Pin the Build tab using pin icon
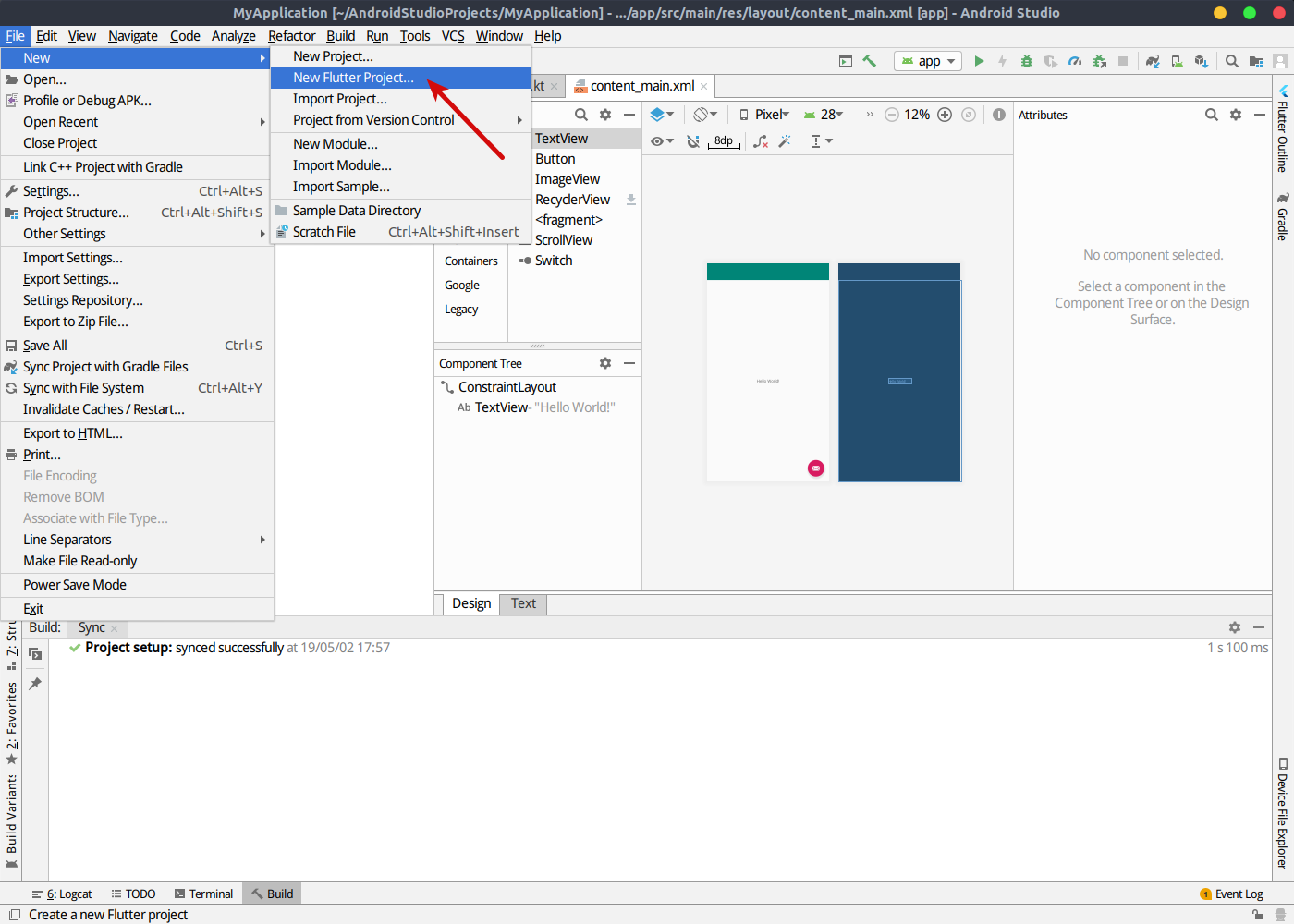Viewport: 1294px width, 924px height. 35,684
